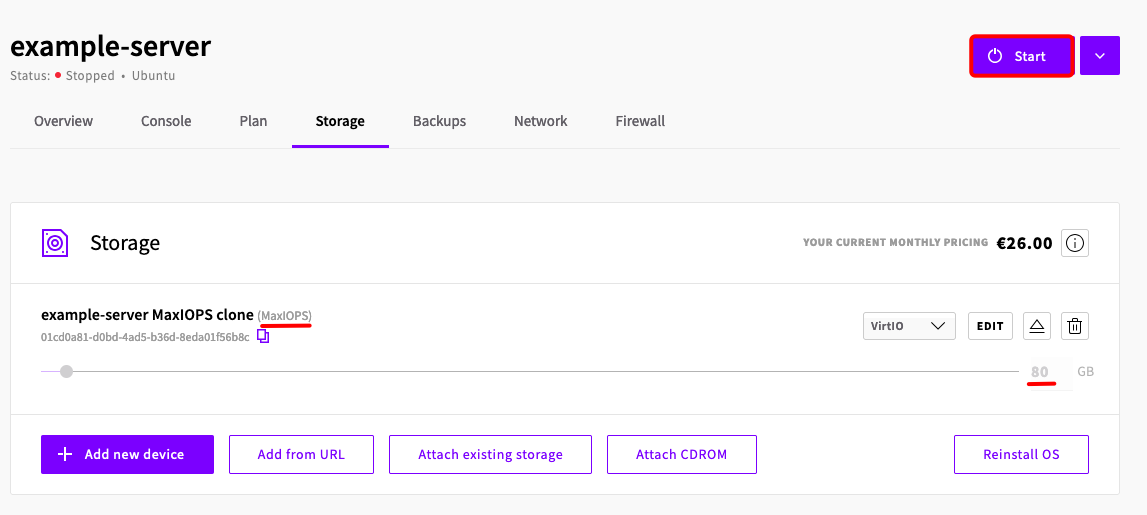Click the pricing info icon
Screen dimensions: 1147x515
pyautogui.click(x=1075, y=243)
